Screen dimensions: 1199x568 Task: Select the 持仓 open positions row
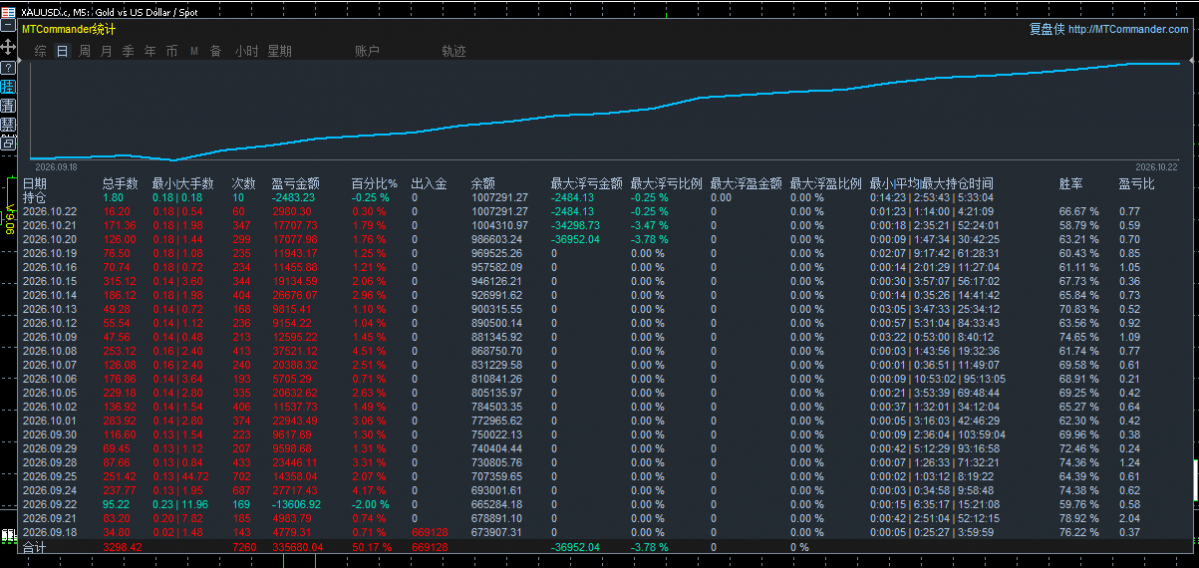pos(604,197)
